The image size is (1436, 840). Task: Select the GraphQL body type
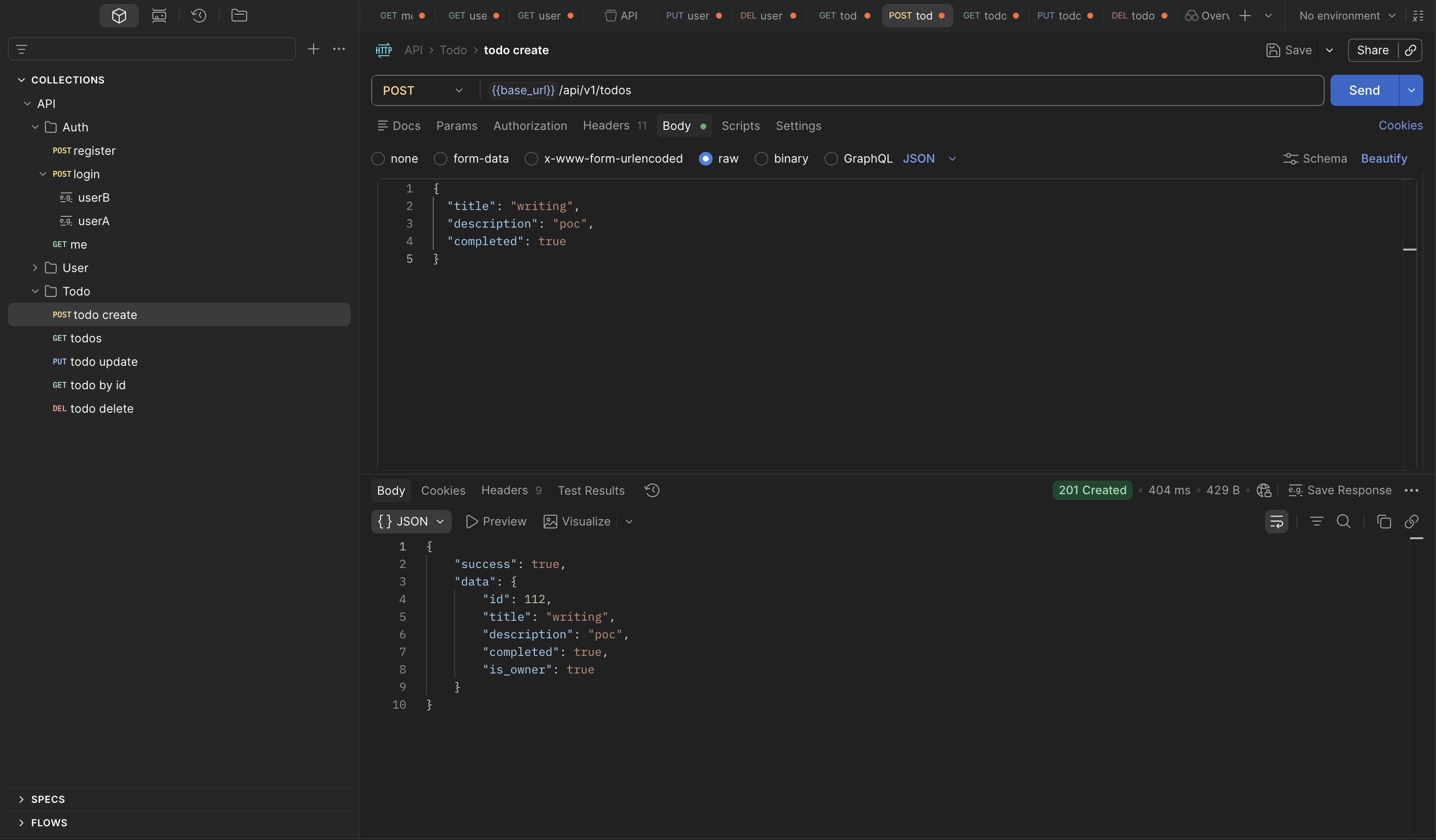point(831,158)
